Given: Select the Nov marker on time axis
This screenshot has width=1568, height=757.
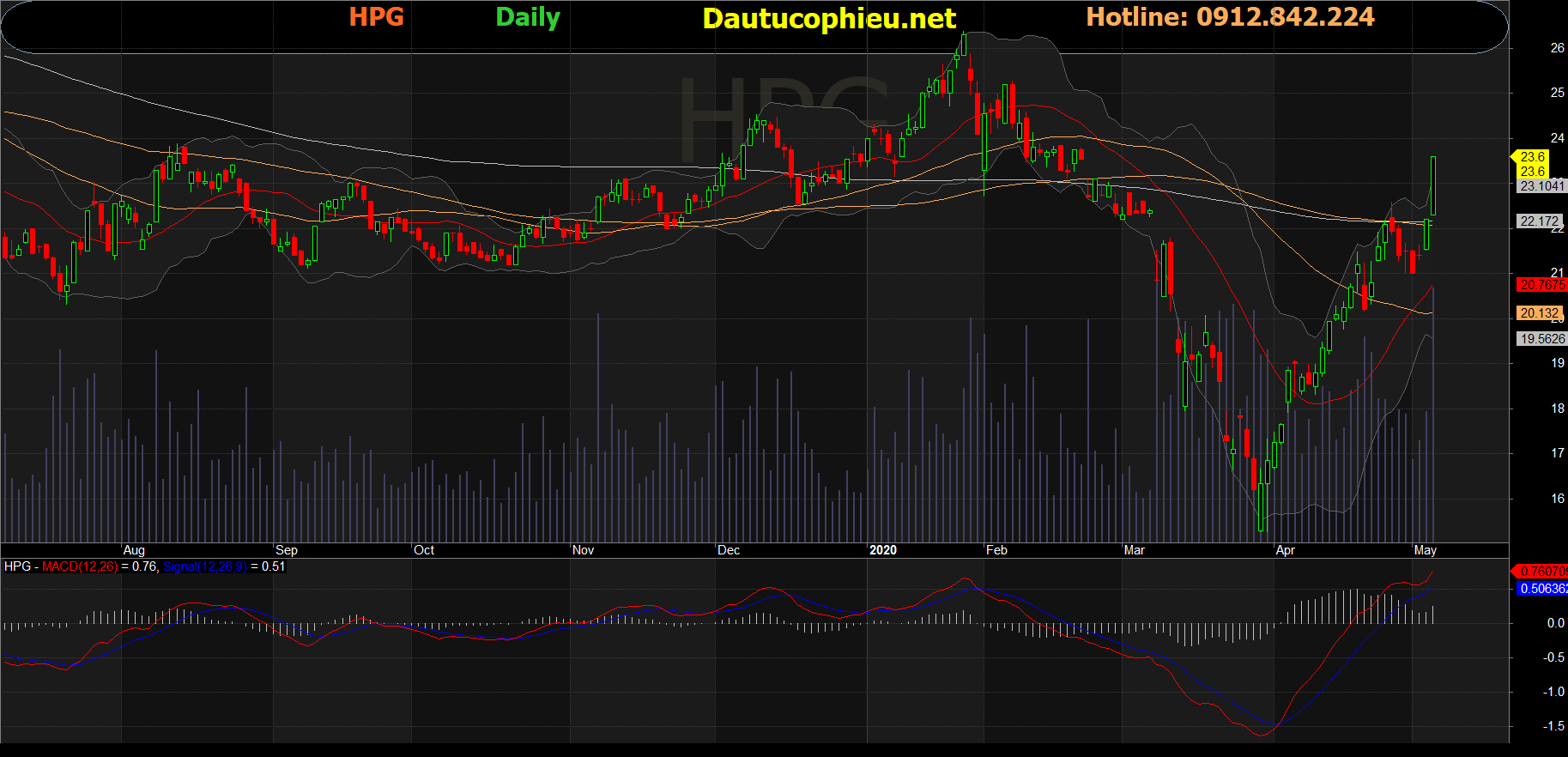Looking at the screenshot, I should pyautogui.click(x=583, y=550).
